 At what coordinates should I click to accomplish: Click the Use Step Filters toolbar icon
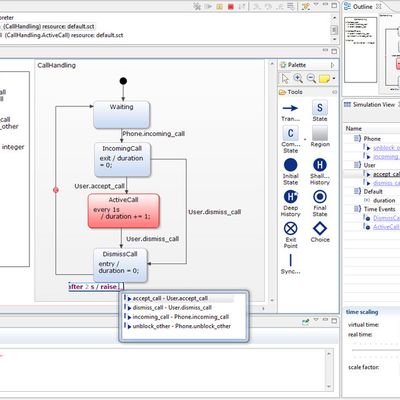306,6
